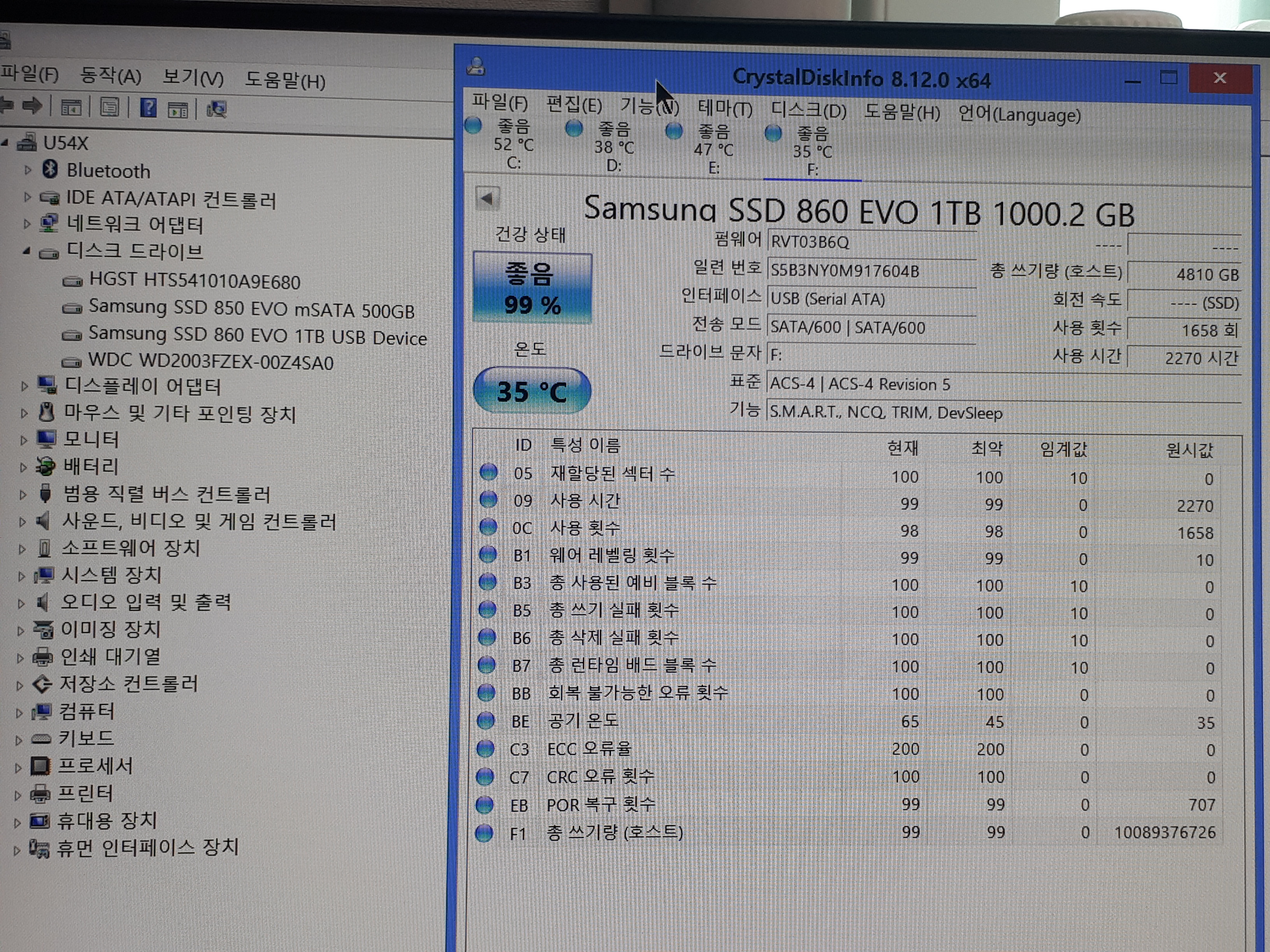Click the firmware field RVT03B6Q
This screenshot has width=1270, height=952.
[871, 241]
